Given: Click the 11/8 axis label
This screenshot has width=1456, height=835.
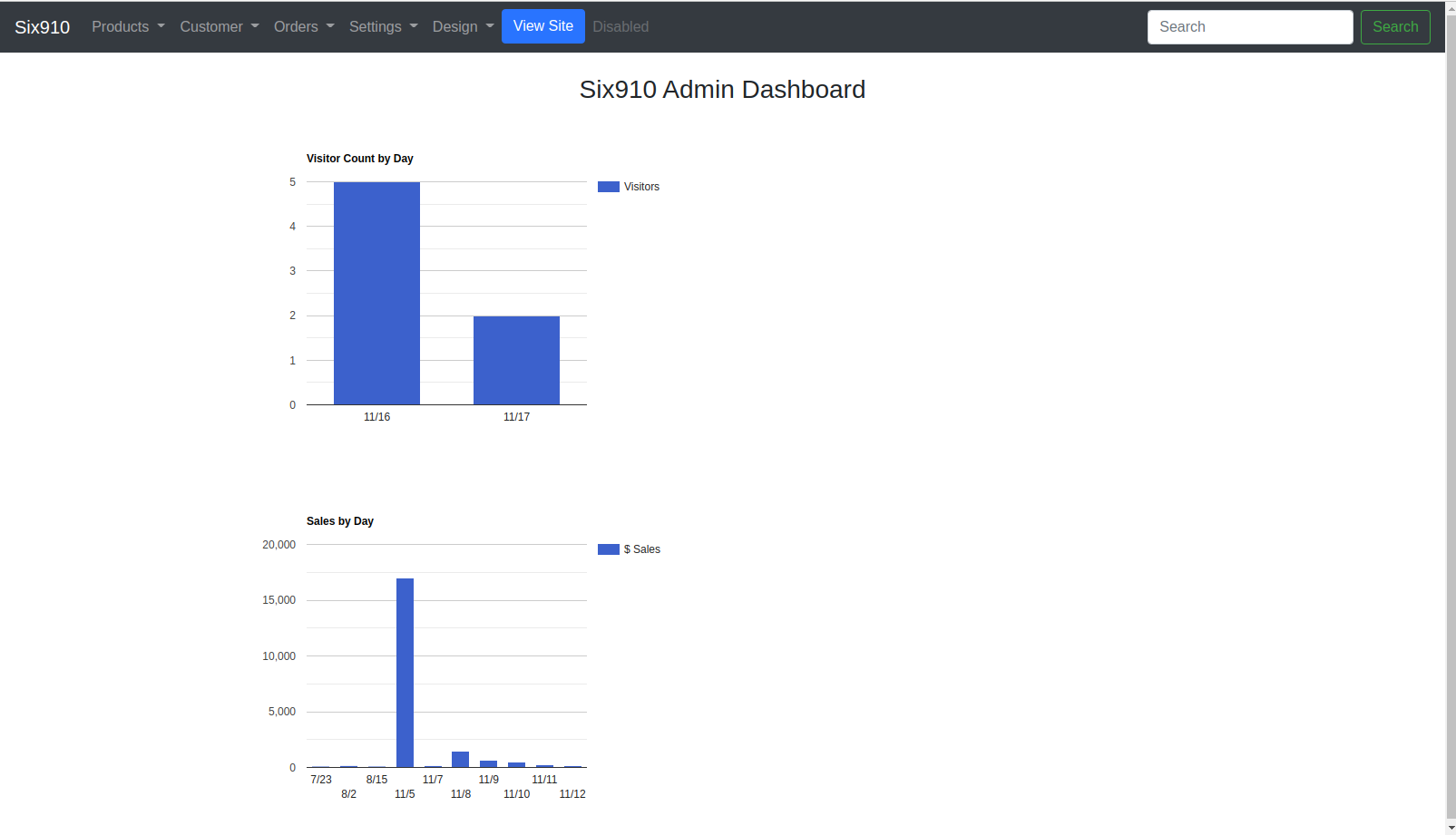Looking at the screenshot, I should (x=461, y=794).
